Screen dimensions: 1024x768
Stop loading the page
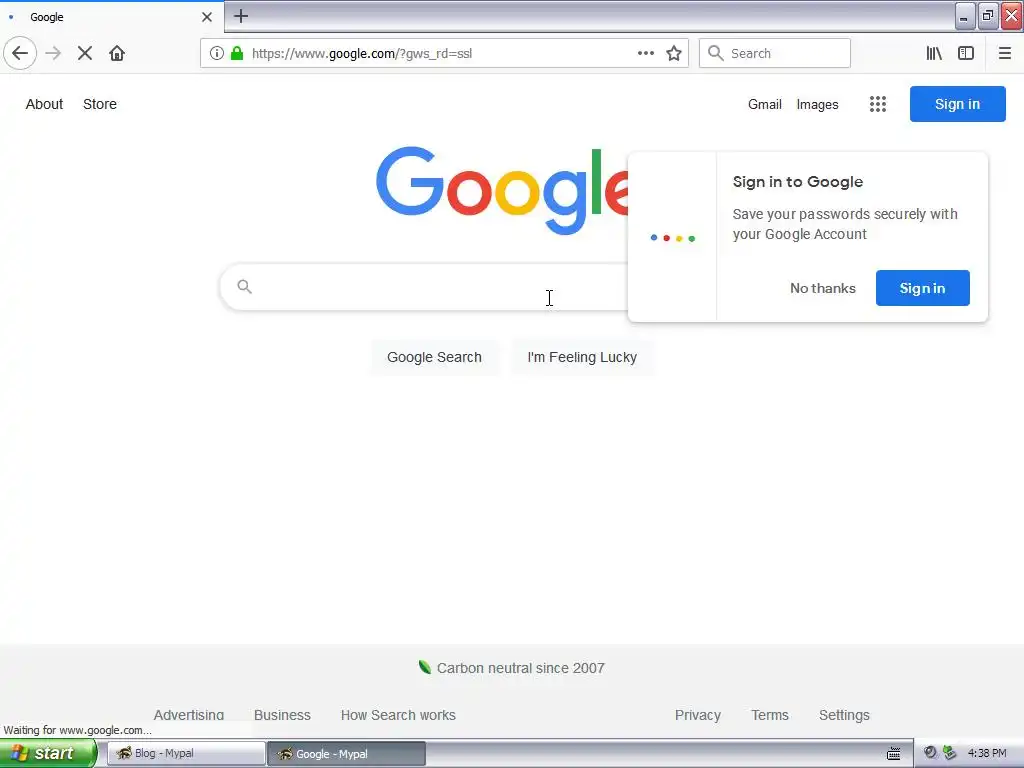[85, 53]
